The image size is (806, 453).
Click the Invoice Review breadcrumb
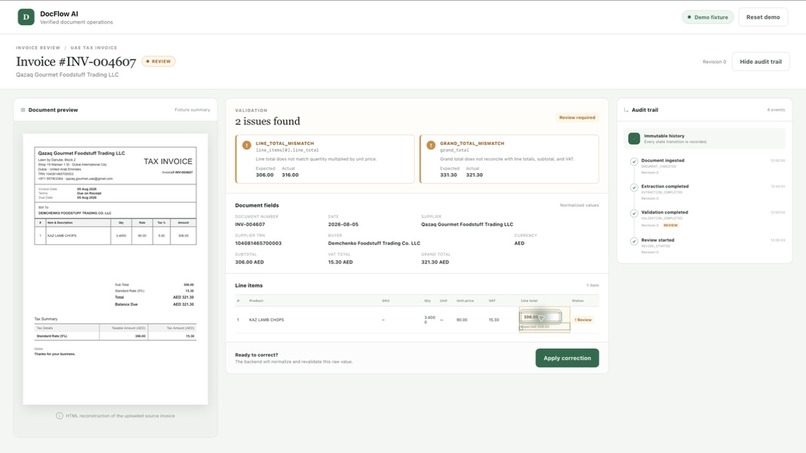38,48
